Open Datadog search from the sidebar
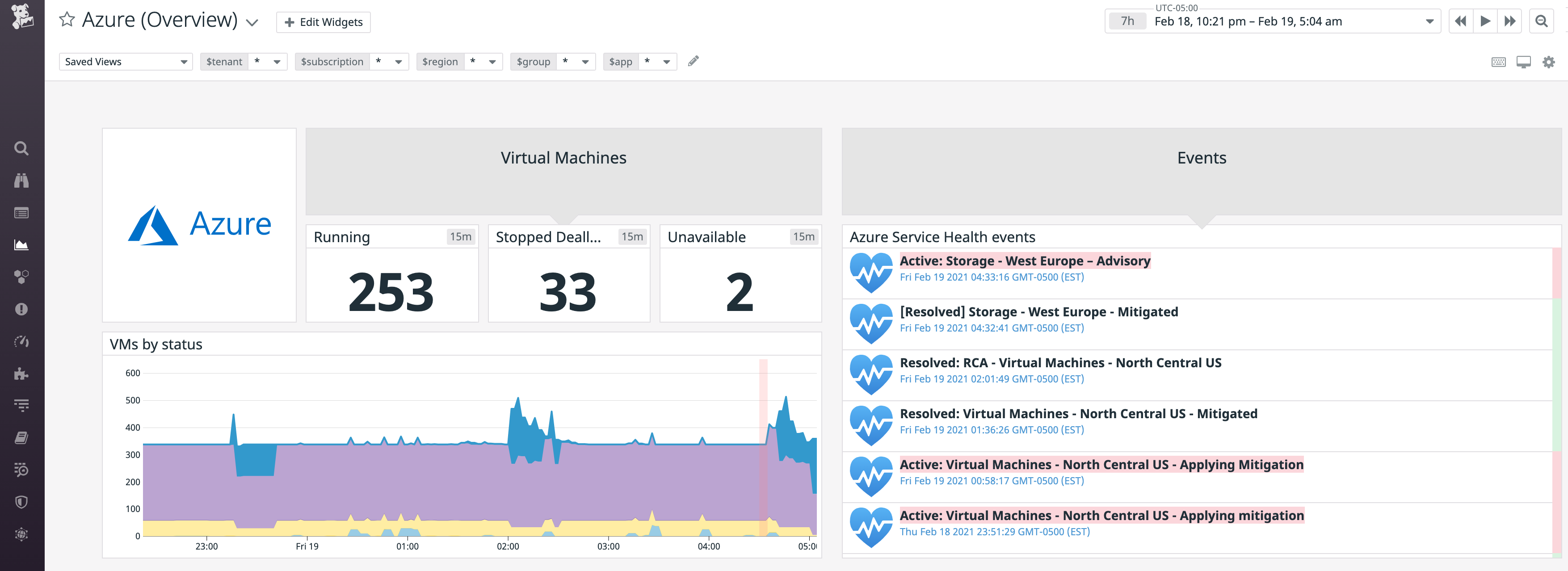The image size is (1568, 571). [x=22, y=148]
